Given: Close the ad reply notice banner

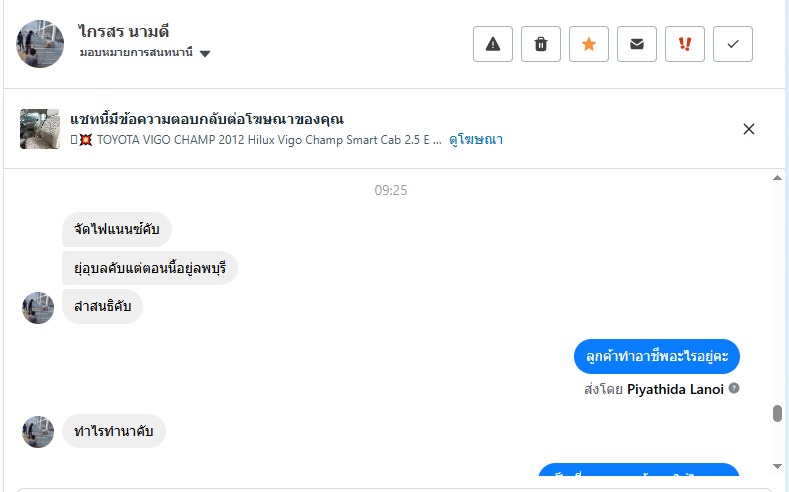Looking at the screenshot, I should click(749, 128).
